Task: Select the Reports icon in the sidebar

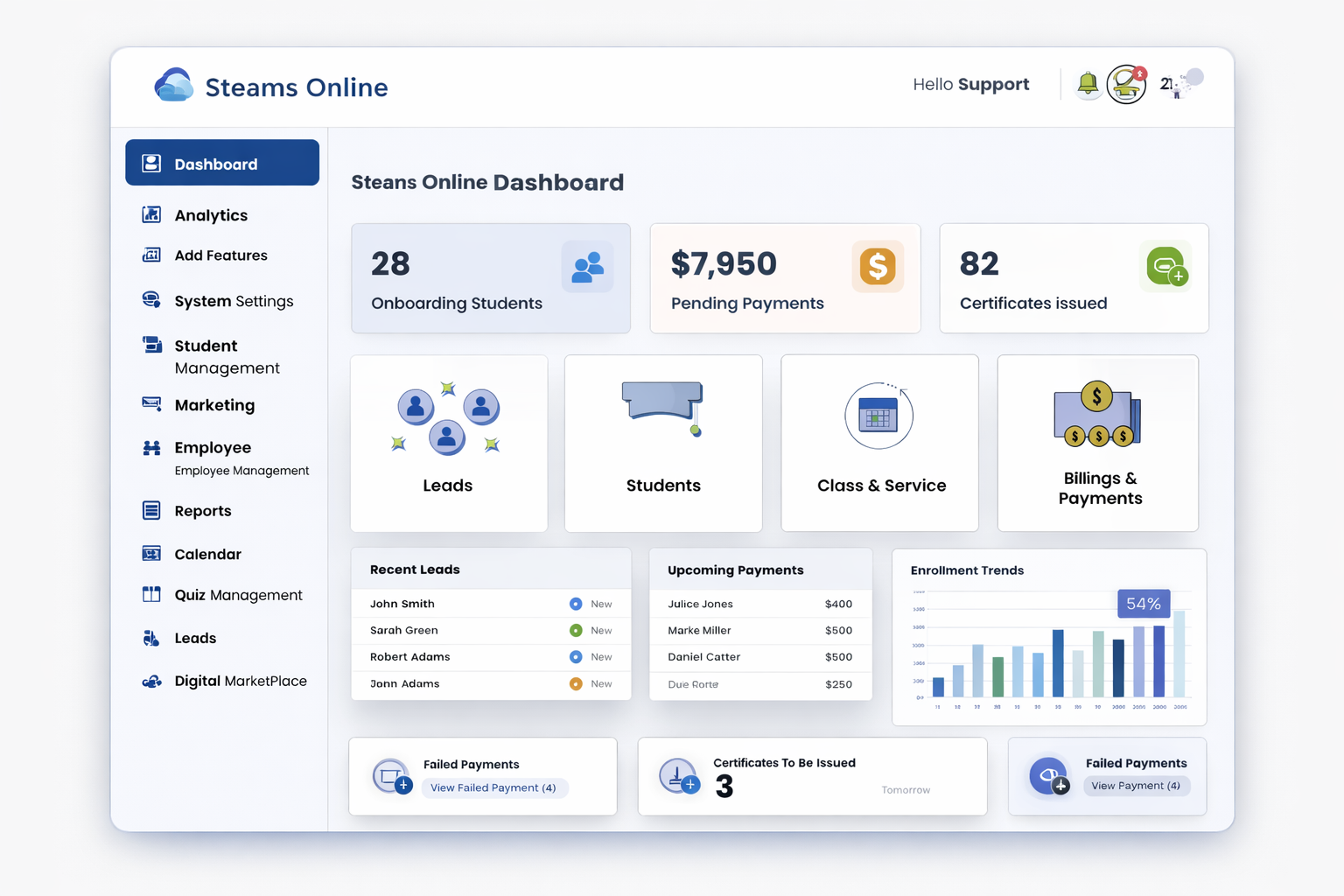Action: coord(150,510)
